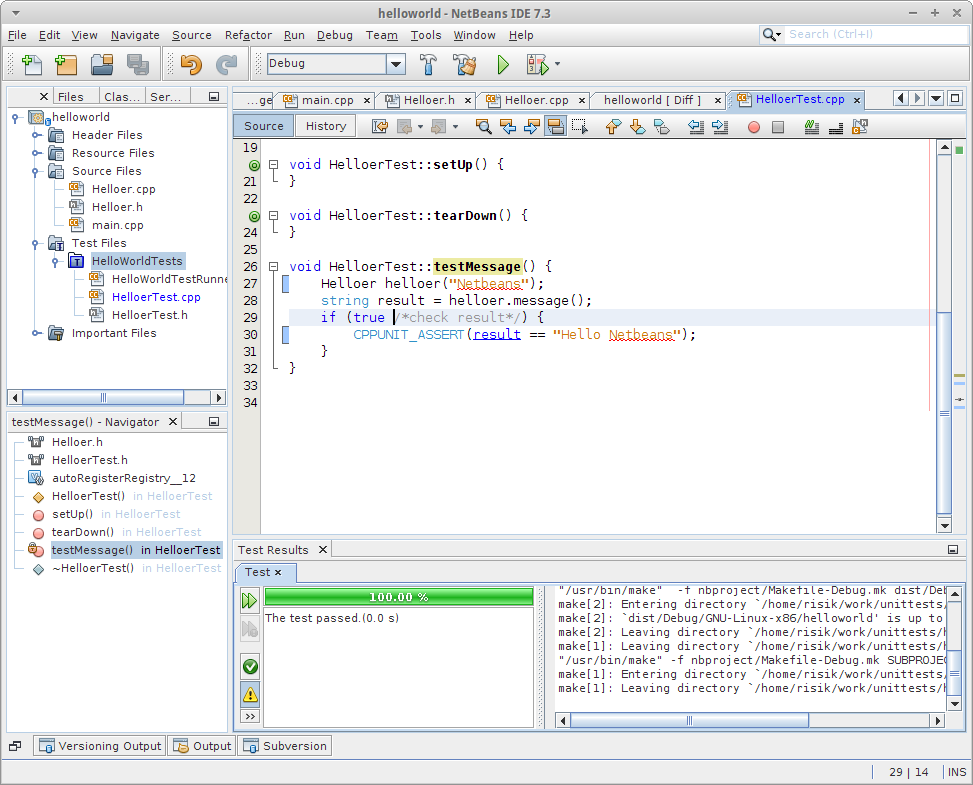Switch to the Helloer.cpp editor tab
This screenshot has width=973, height=785.
(x=535, y=100)
